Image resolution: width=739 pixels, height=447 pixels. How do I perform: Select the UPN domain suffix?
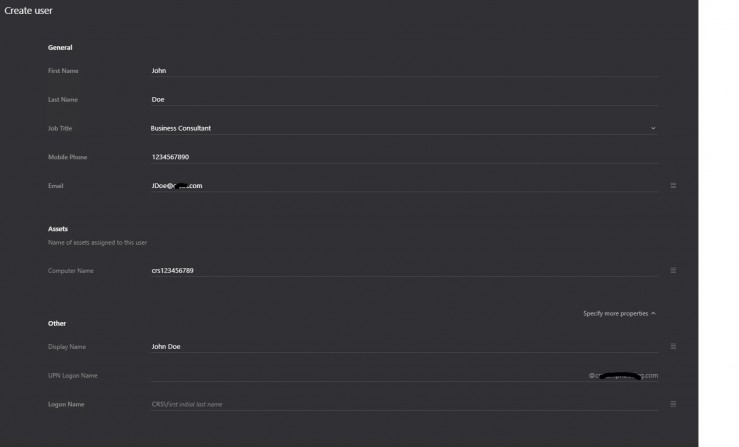624,376
